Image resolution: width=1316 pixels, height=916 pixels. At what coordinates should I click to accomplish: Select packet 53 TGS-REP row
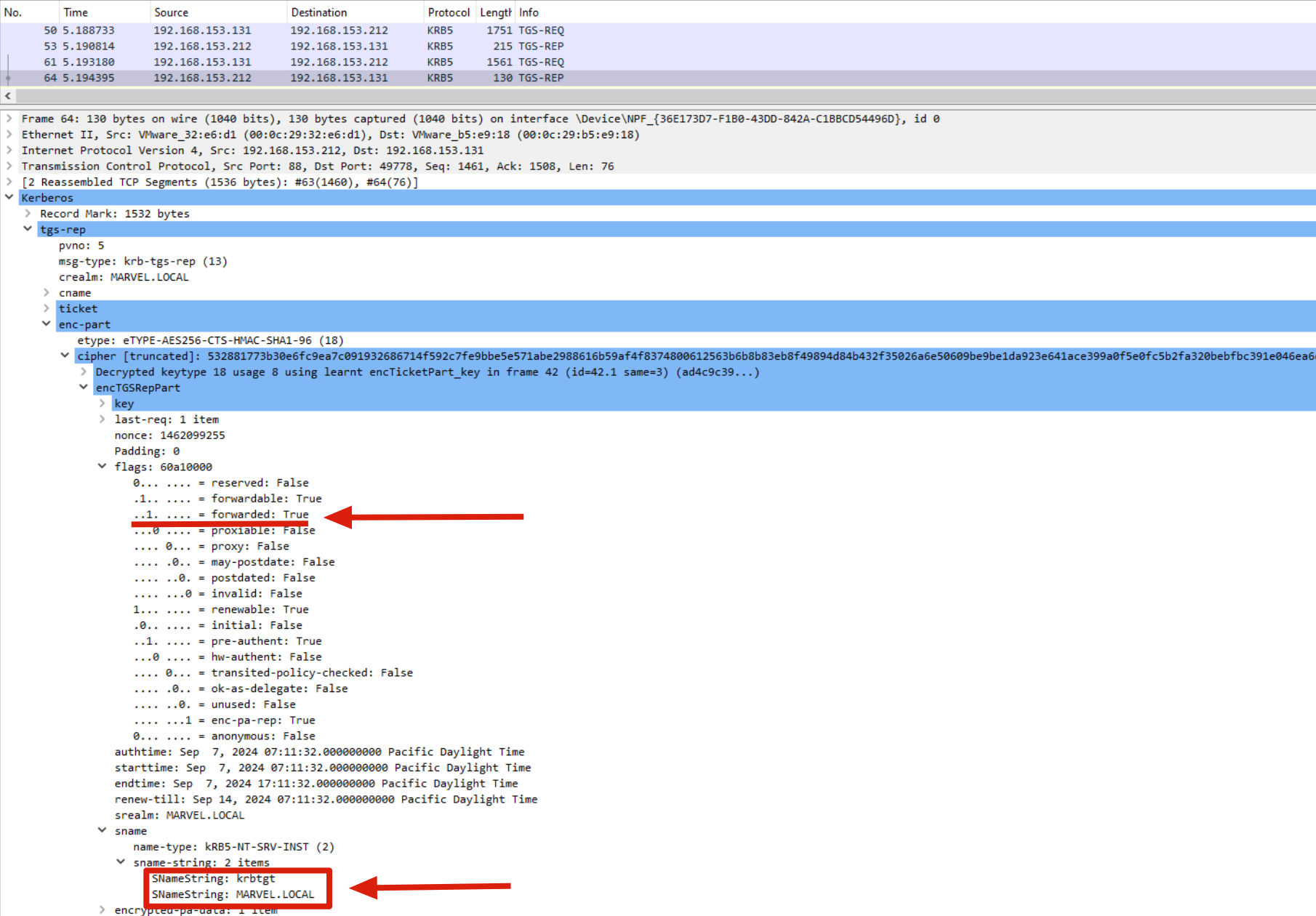click(291, 47)
